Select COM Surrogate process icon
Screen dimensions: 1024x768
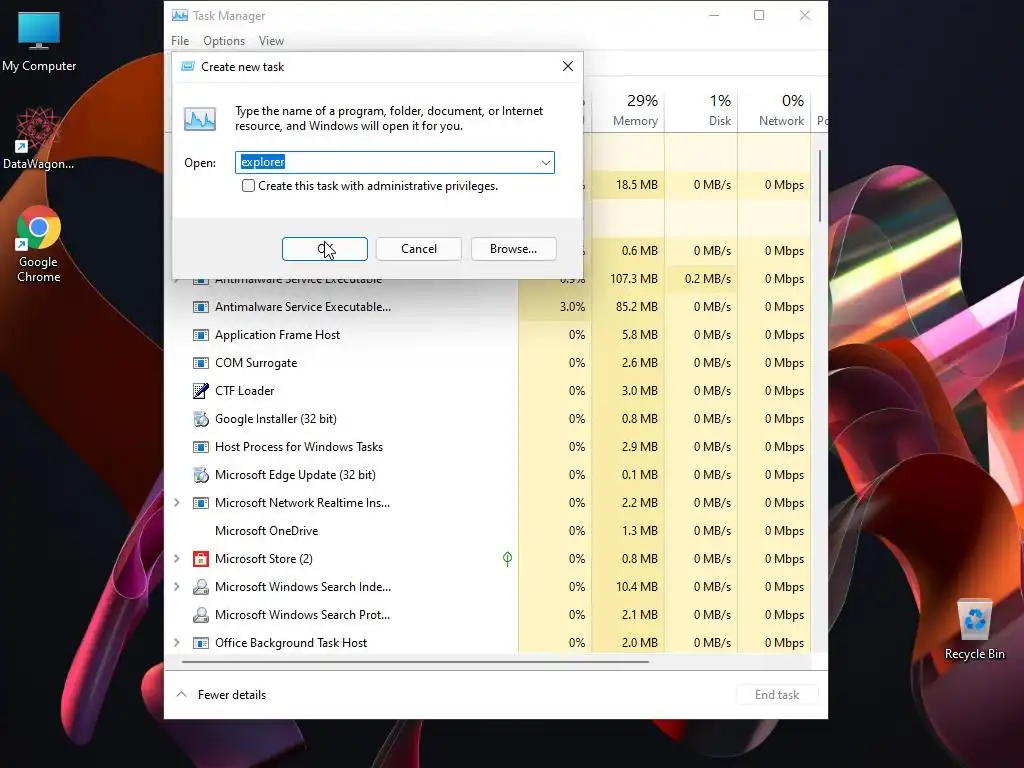200,362
